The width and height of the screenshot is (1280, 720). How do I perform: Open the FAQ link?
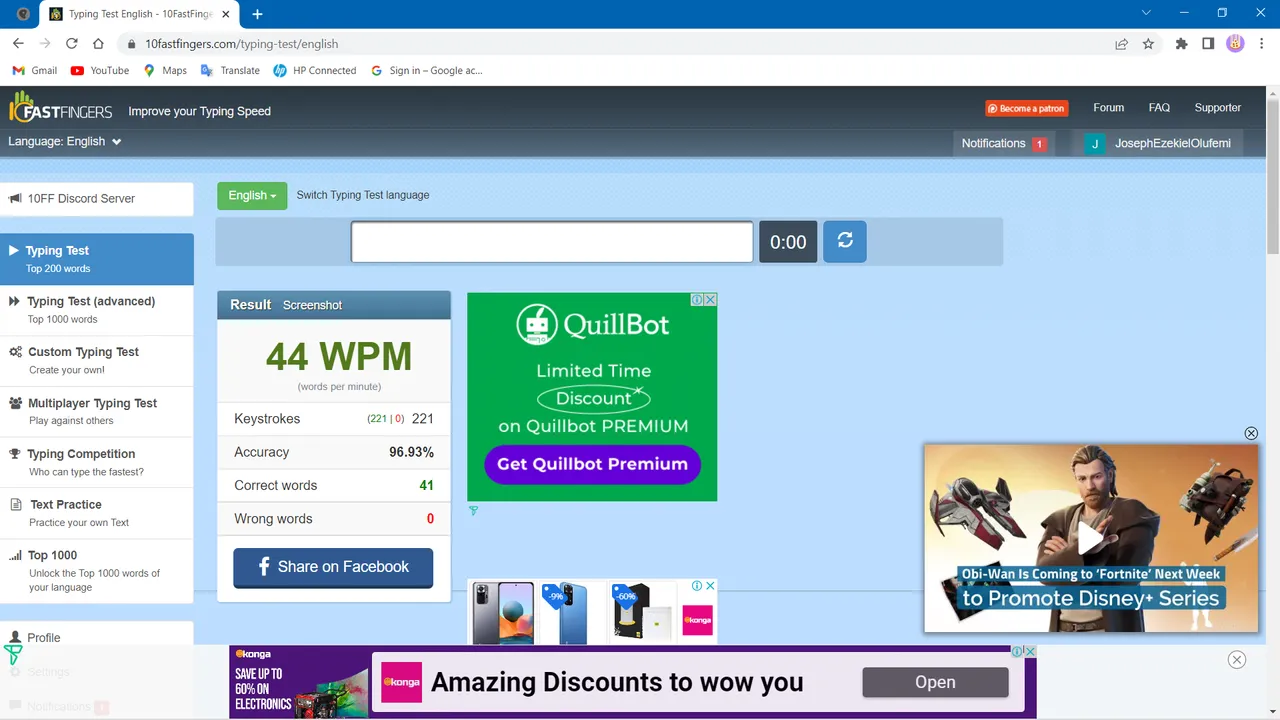click(1159, 108)
